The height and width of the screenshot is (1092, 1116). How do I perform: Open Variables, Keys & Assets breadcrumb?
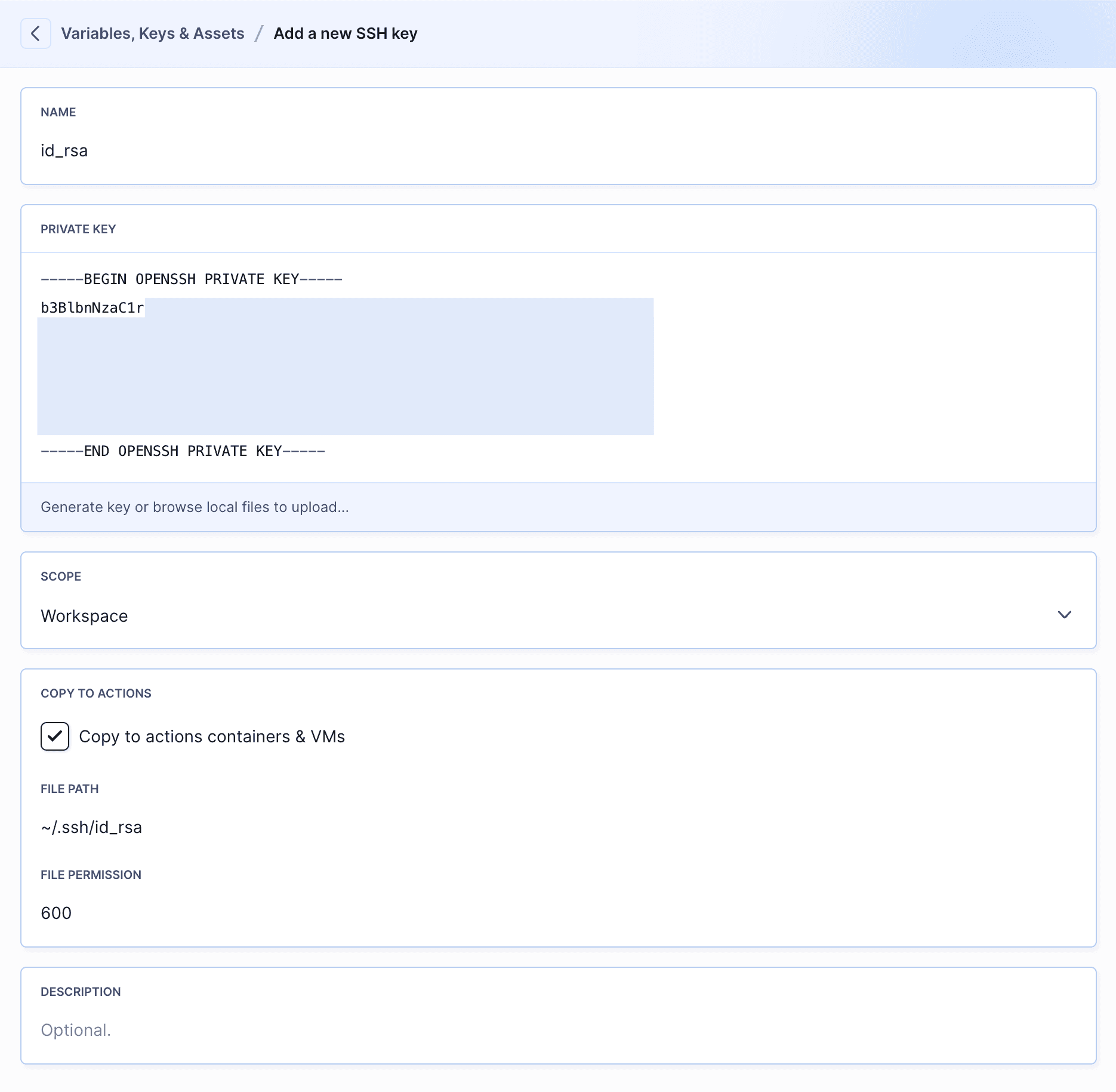(x=152, y=33)
